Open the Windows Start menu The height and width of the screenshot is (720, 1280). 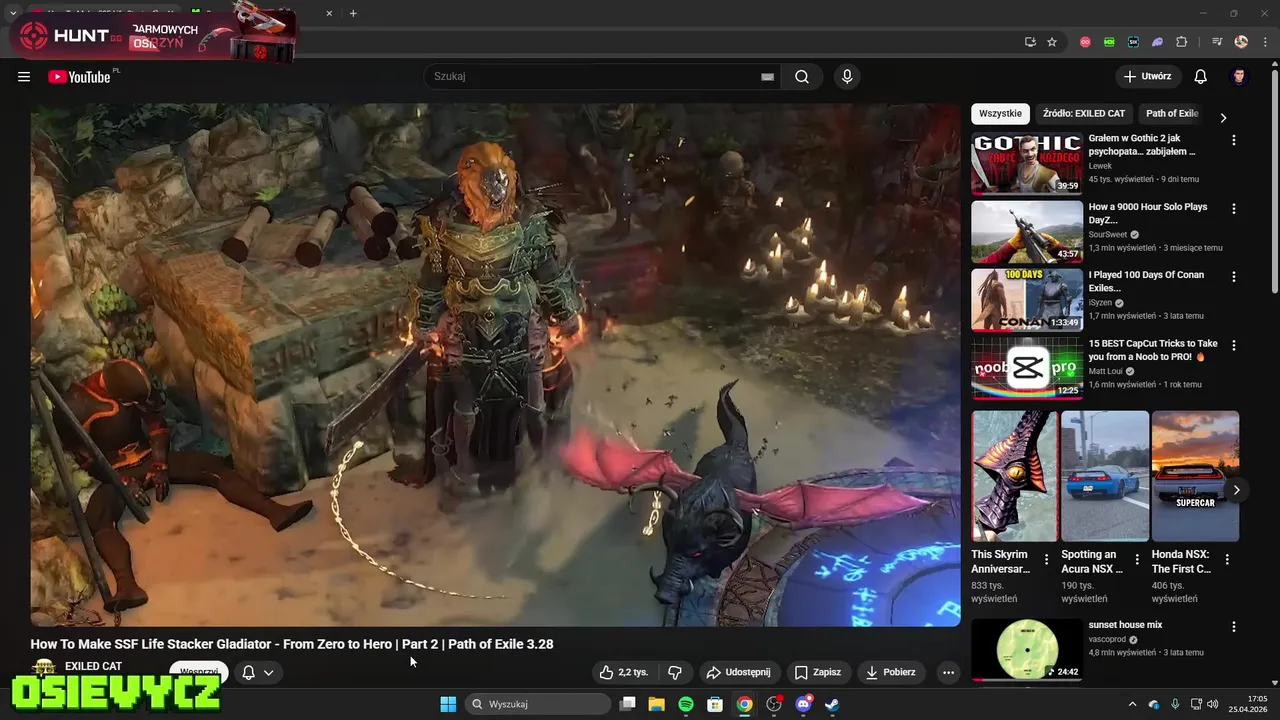click(448, 704)
